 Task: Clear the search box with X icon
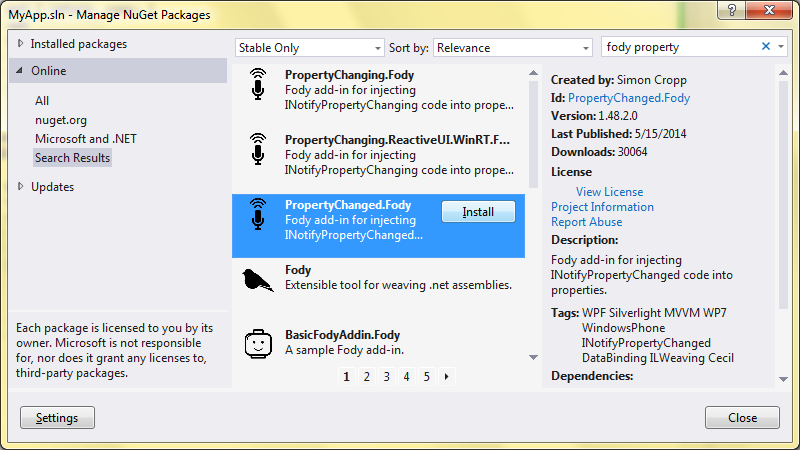tap(766, 46)
